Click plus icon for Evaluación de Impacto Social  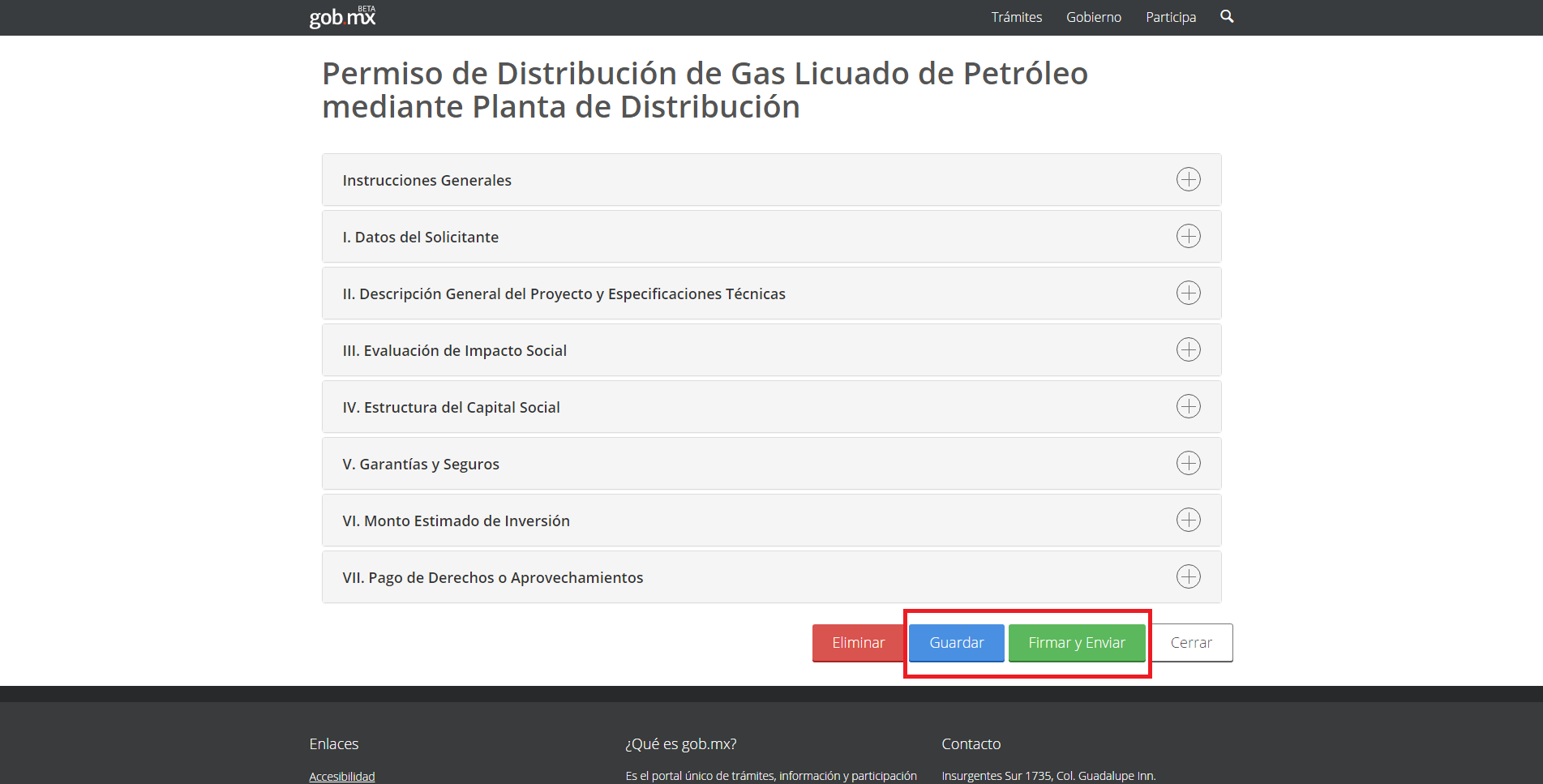(x=1188, y=349)
